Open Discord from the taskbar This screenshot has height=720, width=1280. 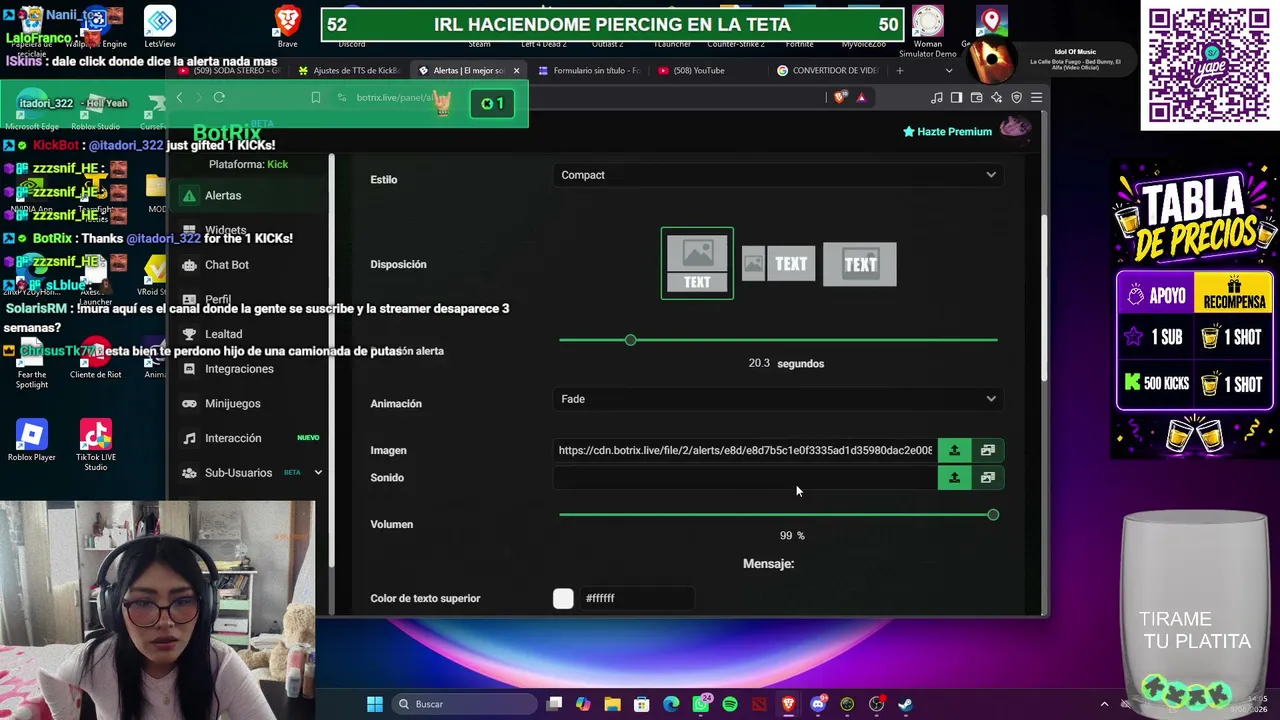tap(818, 704)
